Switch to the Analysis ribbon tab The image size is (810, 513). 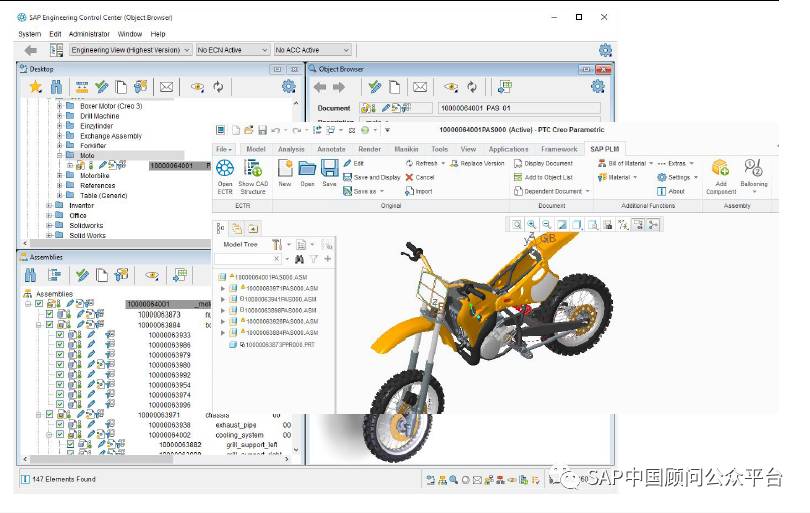click(291, 149)
